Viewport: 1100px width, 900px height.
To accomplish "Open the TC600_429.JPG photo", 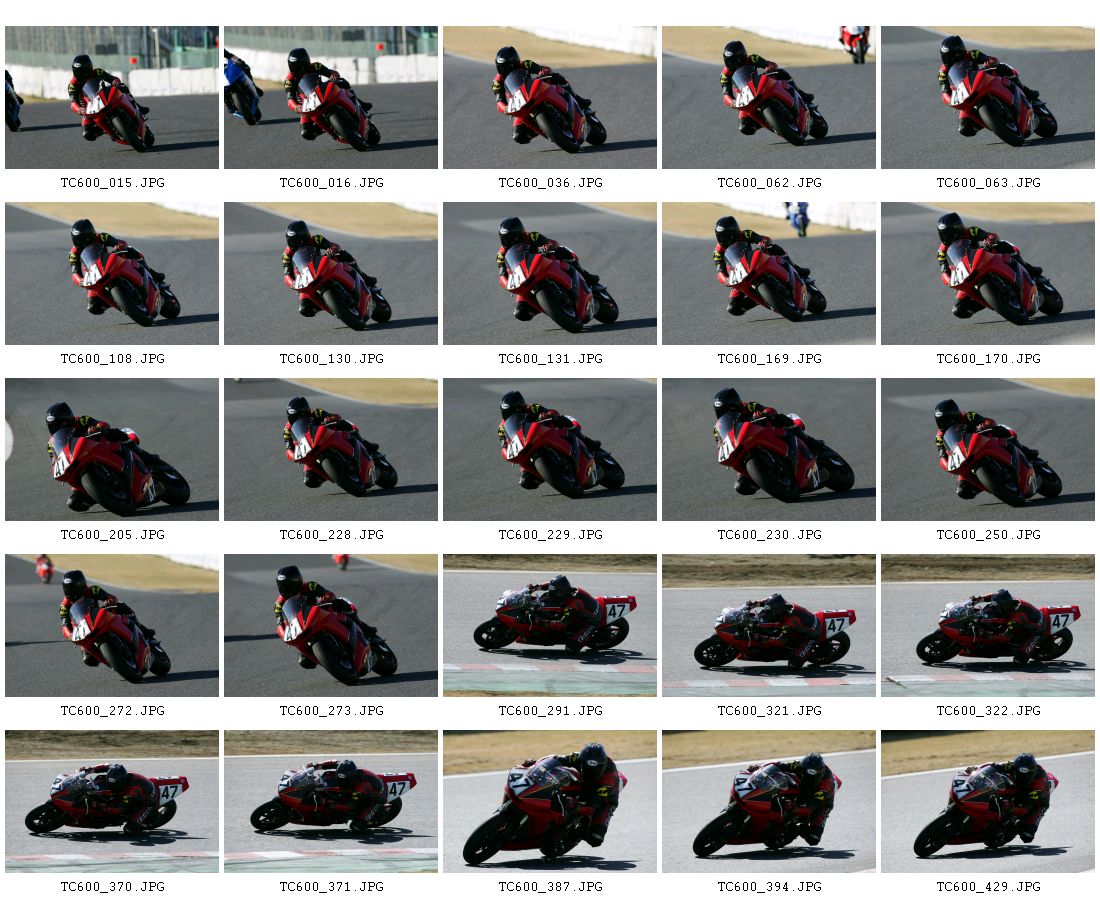I will coord(987,802).
